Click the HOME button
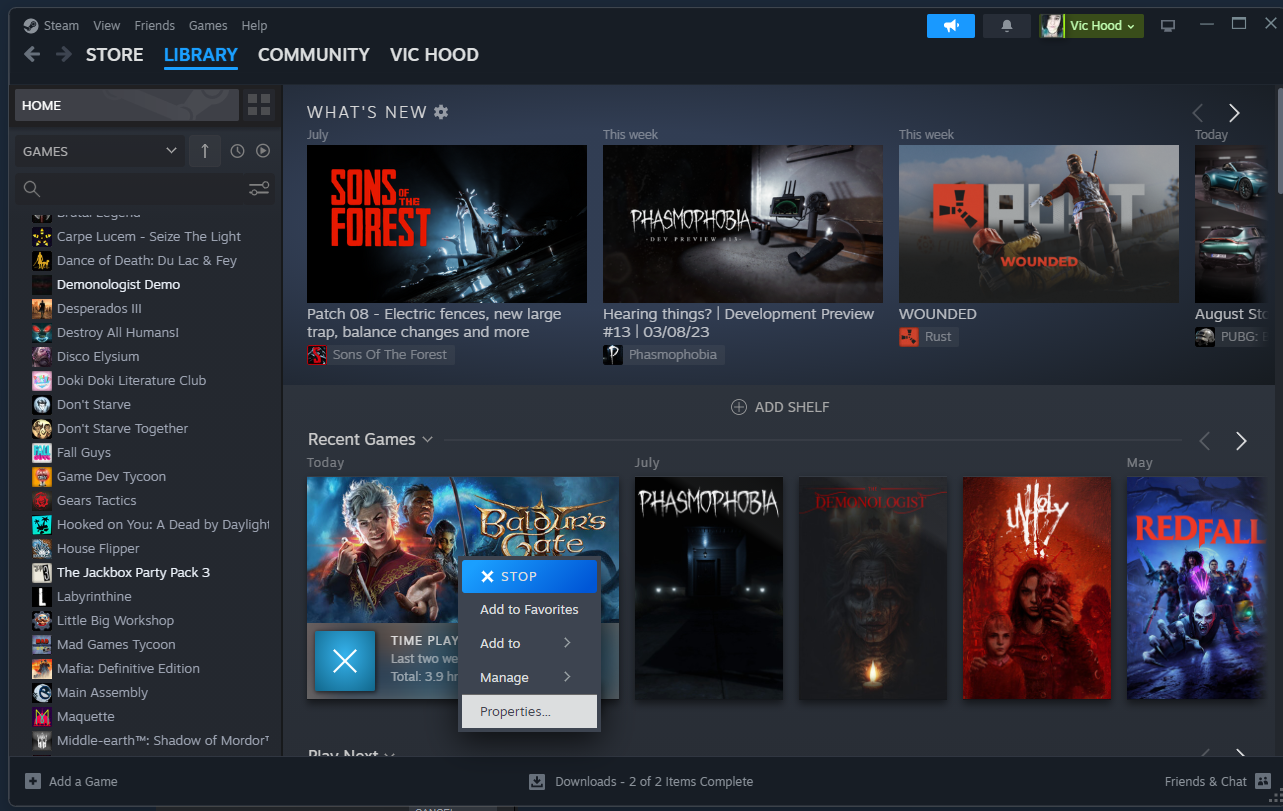Viewport: 1283px width, 811px height. (x=127, y=105)
